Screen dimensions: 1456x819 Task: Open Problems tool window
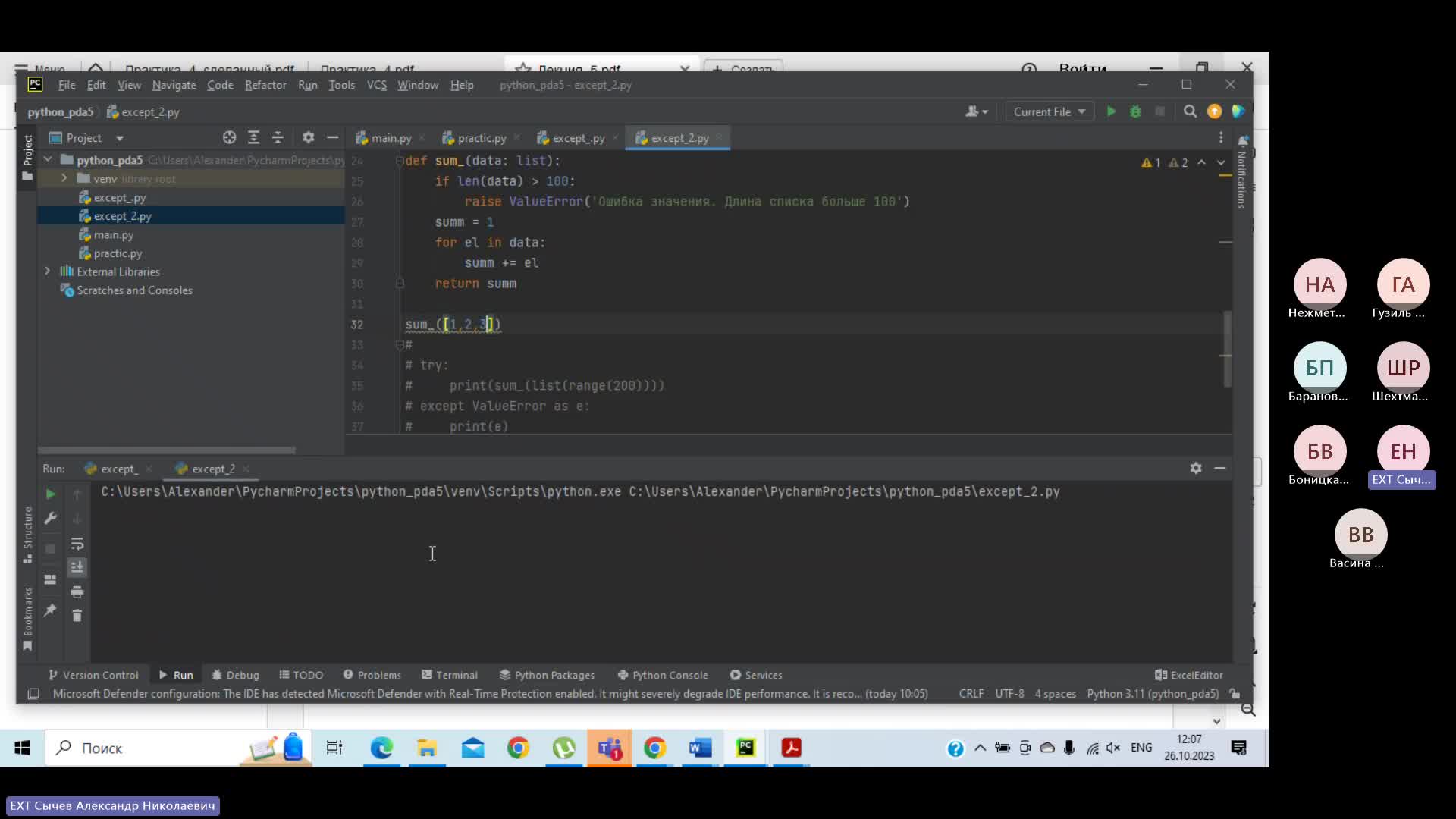point(372,675)
